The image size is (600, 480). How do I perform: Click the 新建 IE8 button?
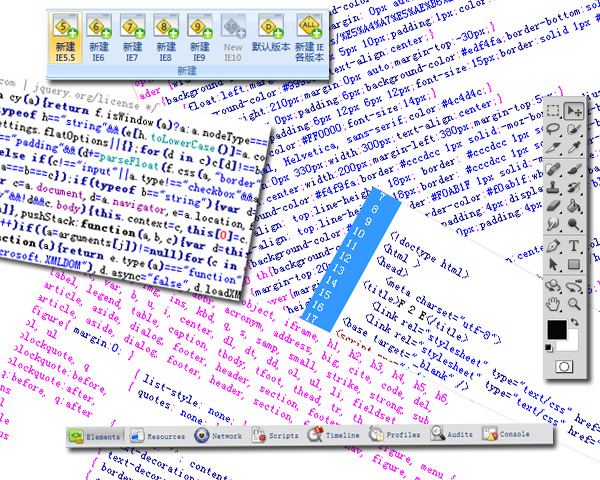point(166,38)
